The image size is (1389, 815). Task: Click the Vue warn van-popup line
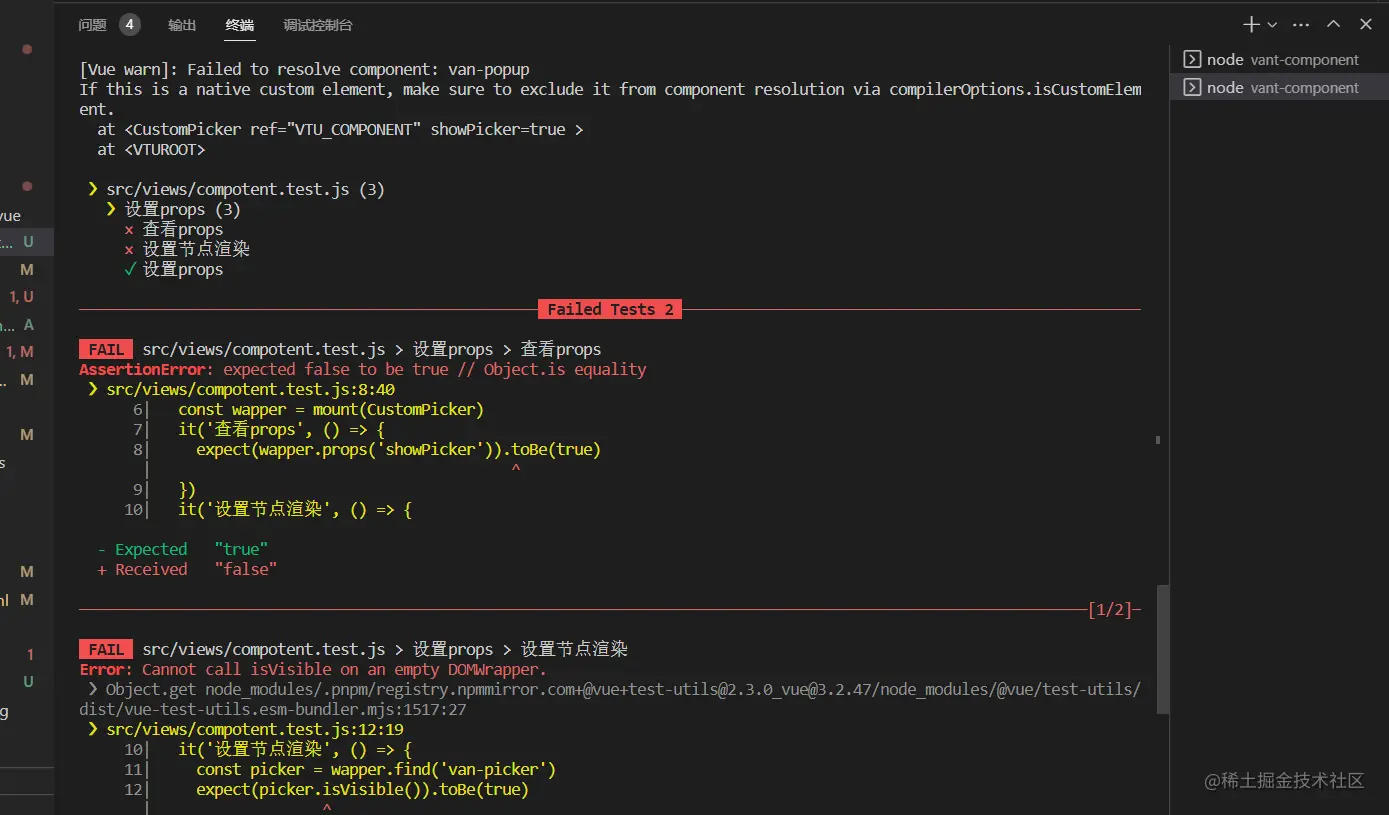point(305,69)
